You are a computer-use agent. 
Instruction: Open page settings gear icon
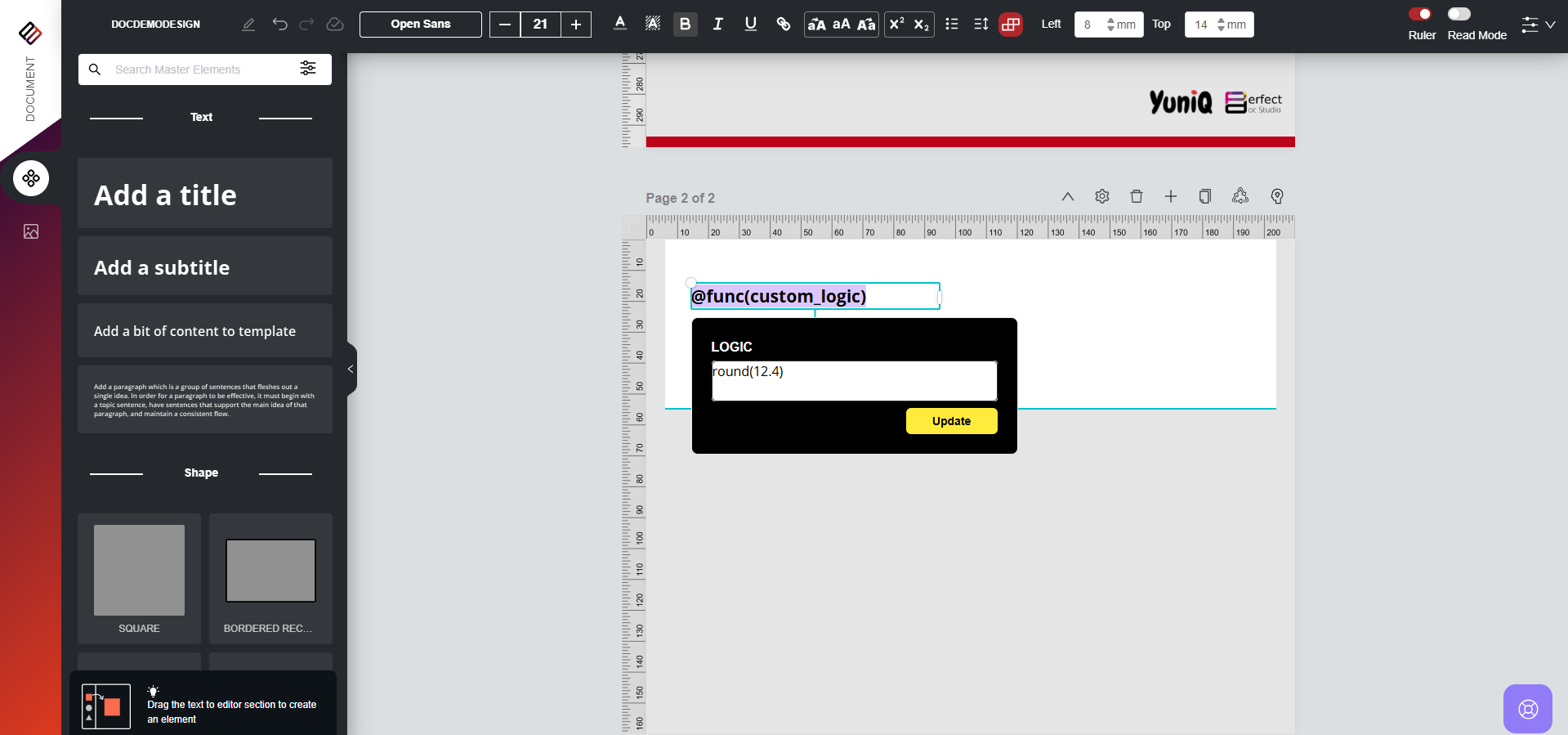[1101, 196]
